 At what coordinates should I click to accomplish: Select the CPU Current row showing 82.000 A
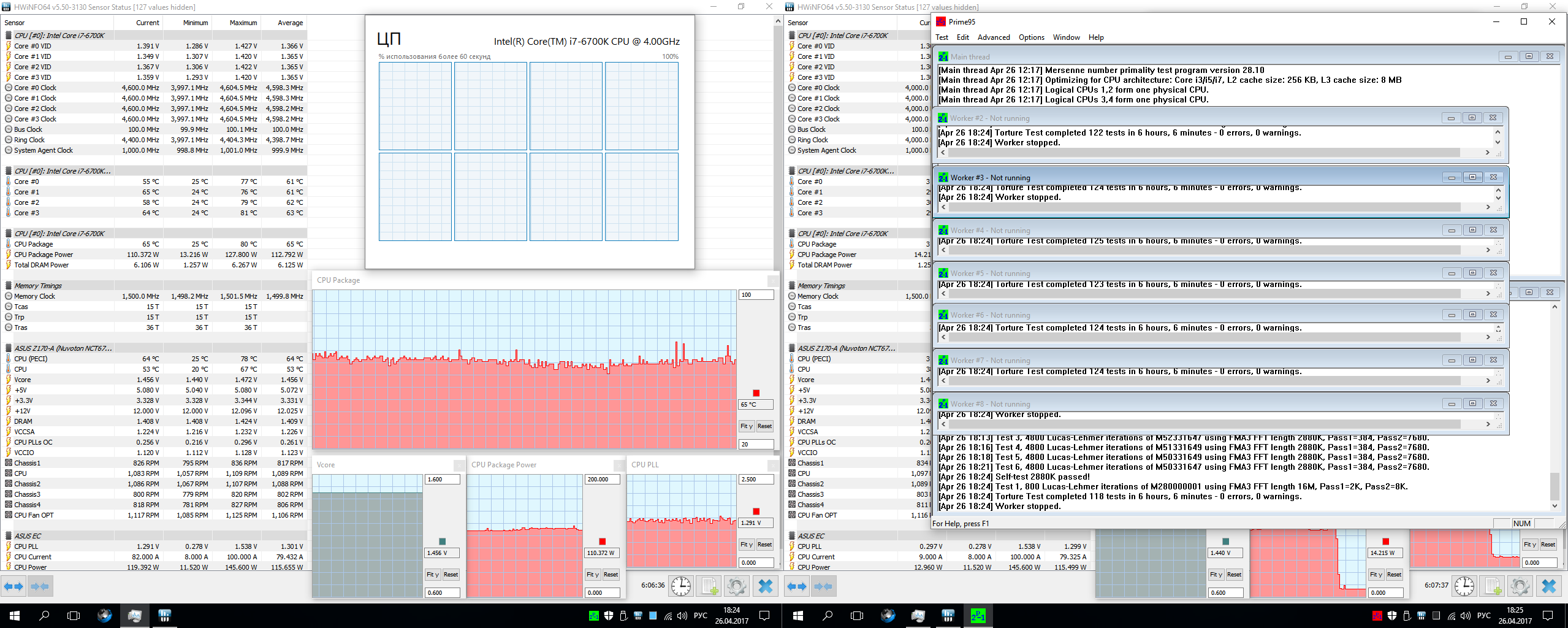pos(153,557)
